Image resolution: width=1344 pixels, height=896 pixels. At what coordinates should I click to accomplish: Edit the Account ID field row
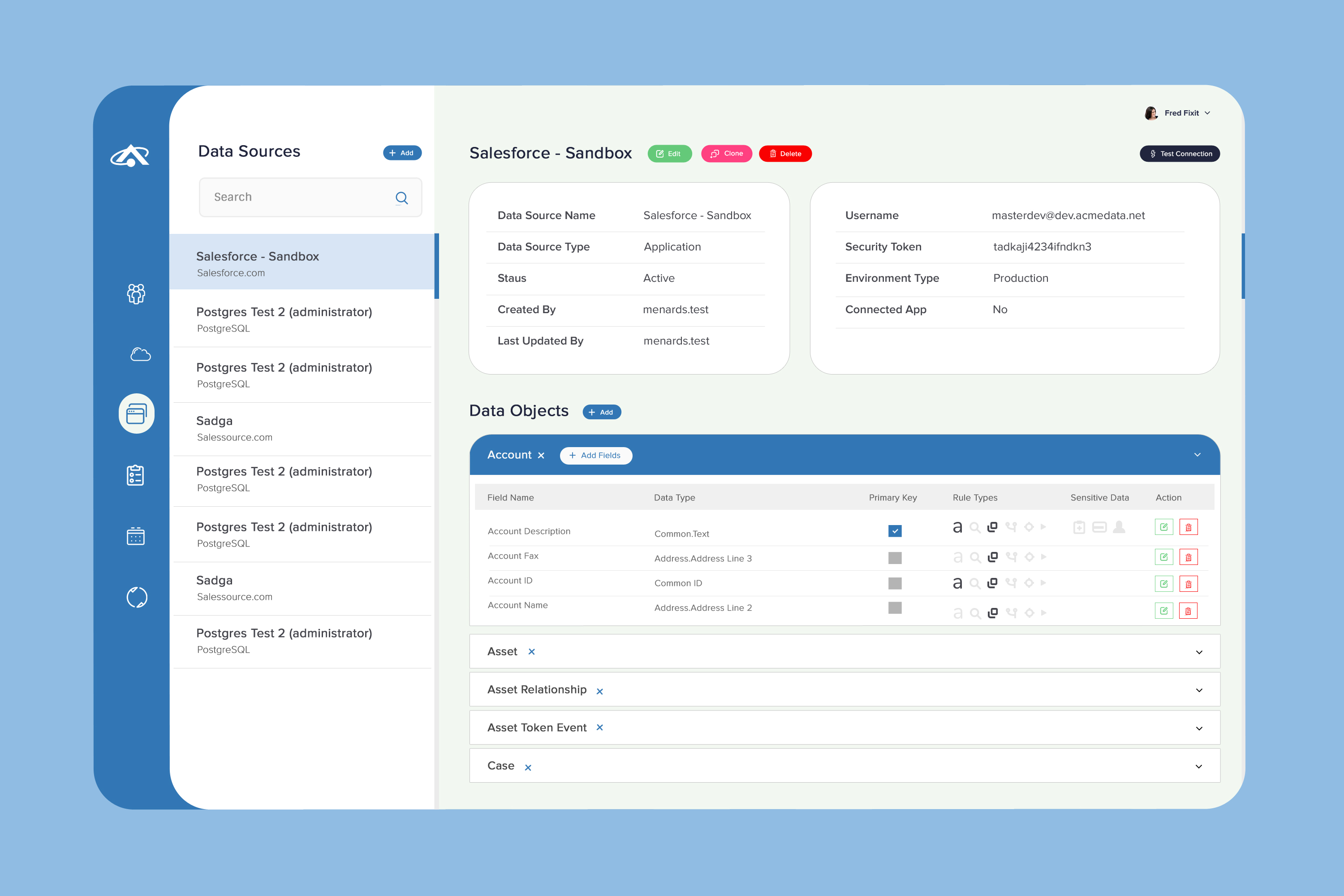[x=1163, y=583]
